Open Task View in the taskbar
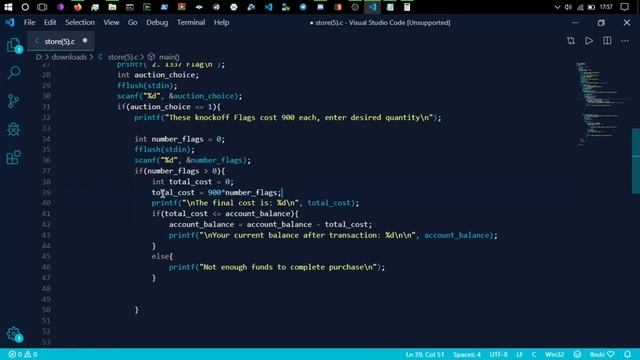Screen dimensions: 640x360 point(42,7)
